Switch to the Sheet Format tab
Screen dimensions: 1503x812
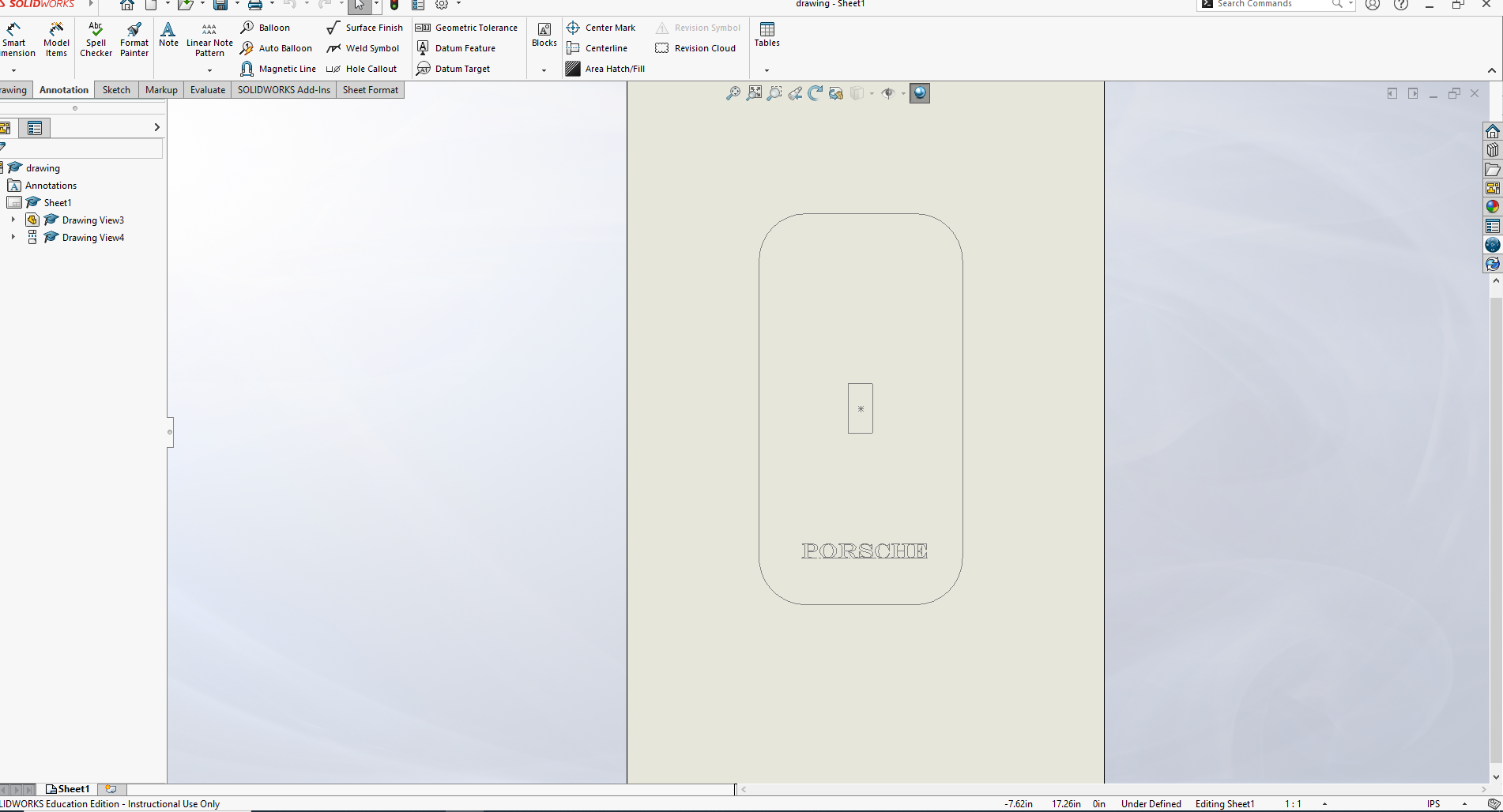pyautogui.click(x=371, y=90)
